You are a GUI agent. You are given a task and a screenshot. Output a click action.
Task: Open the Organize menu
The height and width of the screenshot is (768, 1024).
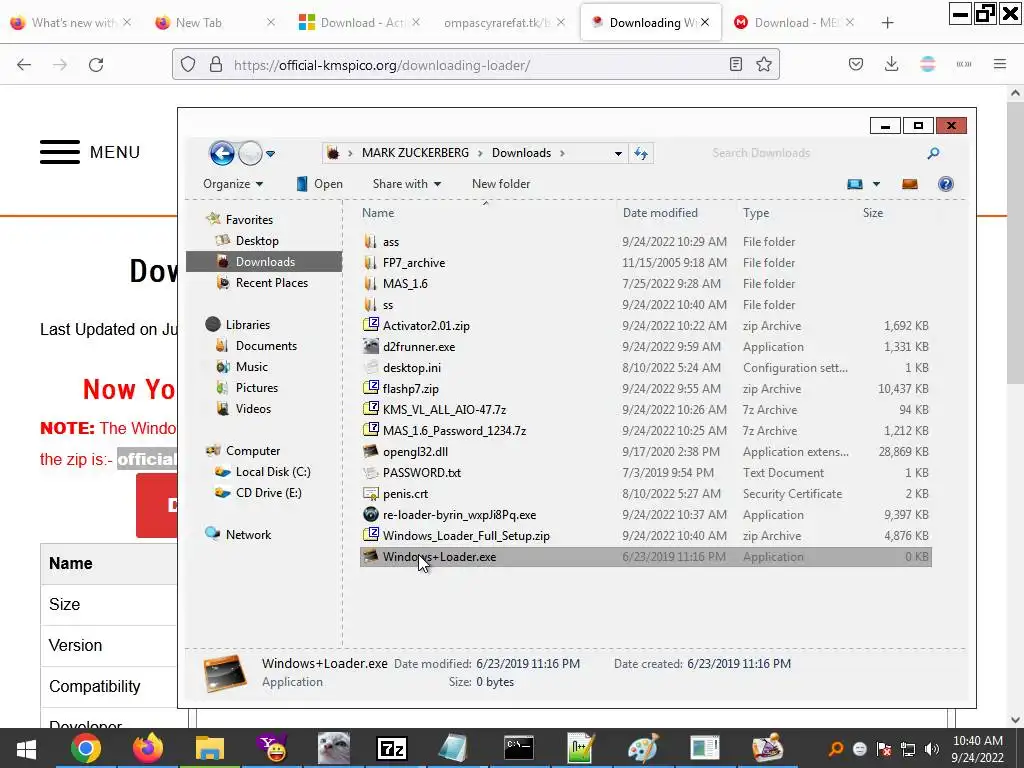233,184
